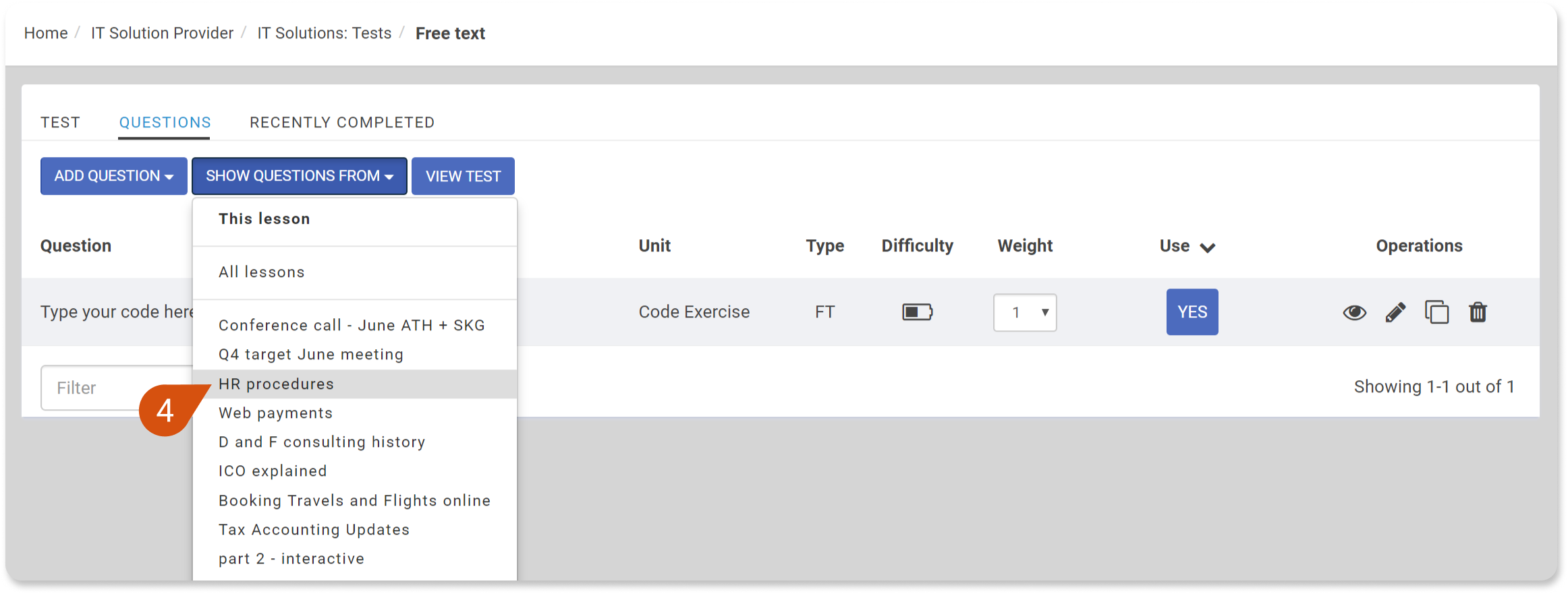Open the Test tab

(x=60, y=123)
